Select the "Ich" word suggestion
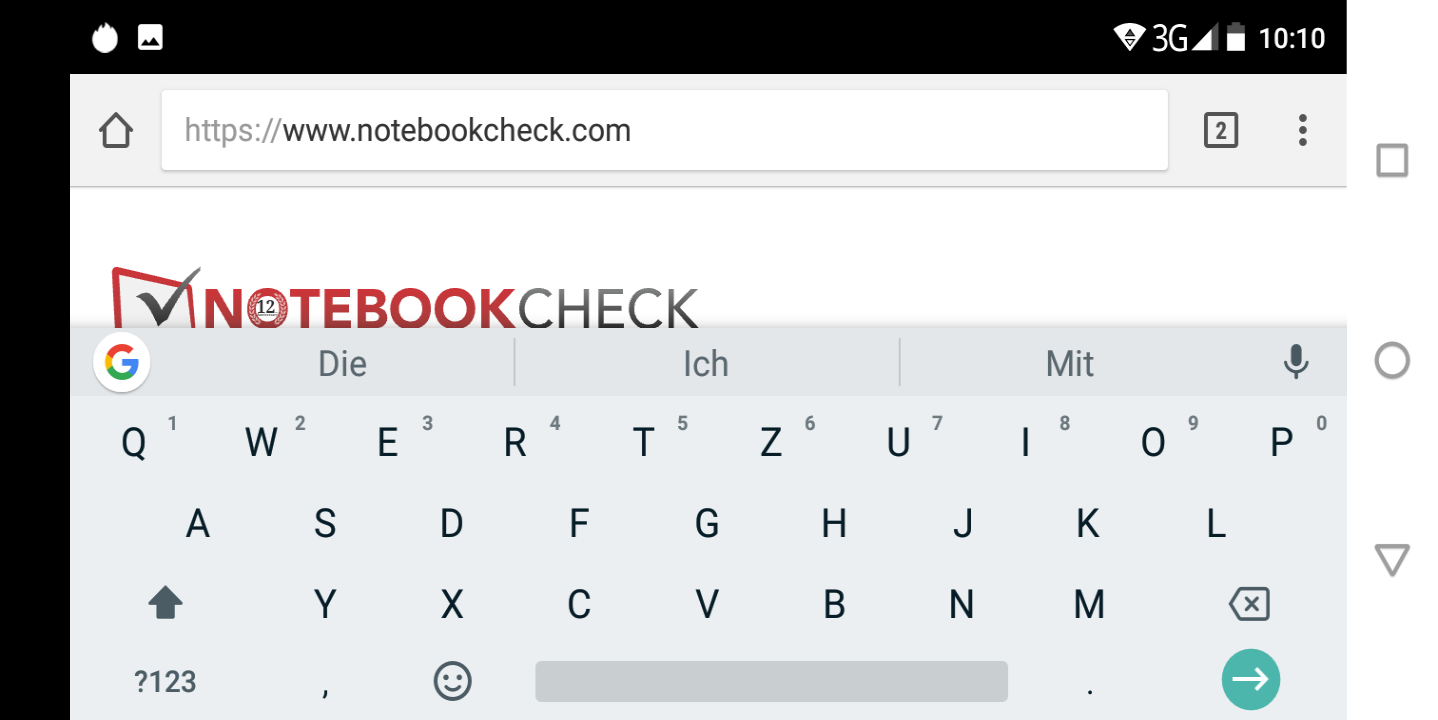1438x720 pixels. 706,364
